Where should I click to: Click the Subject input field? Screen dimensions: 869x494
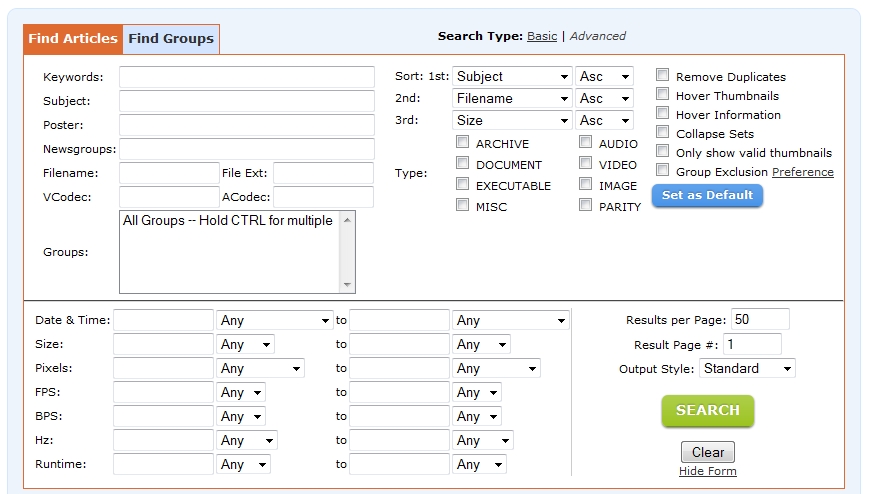click(x=247, y=101)
